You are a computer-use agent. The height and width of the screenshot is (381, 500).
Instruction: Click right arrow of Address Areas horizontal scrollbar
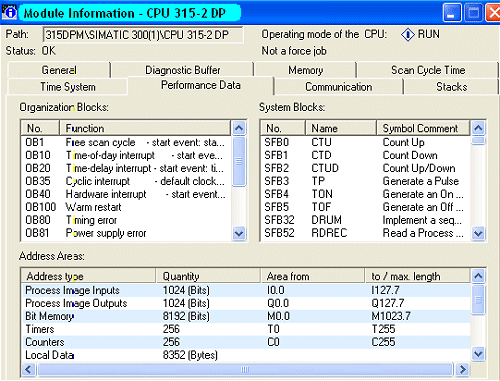463,369
